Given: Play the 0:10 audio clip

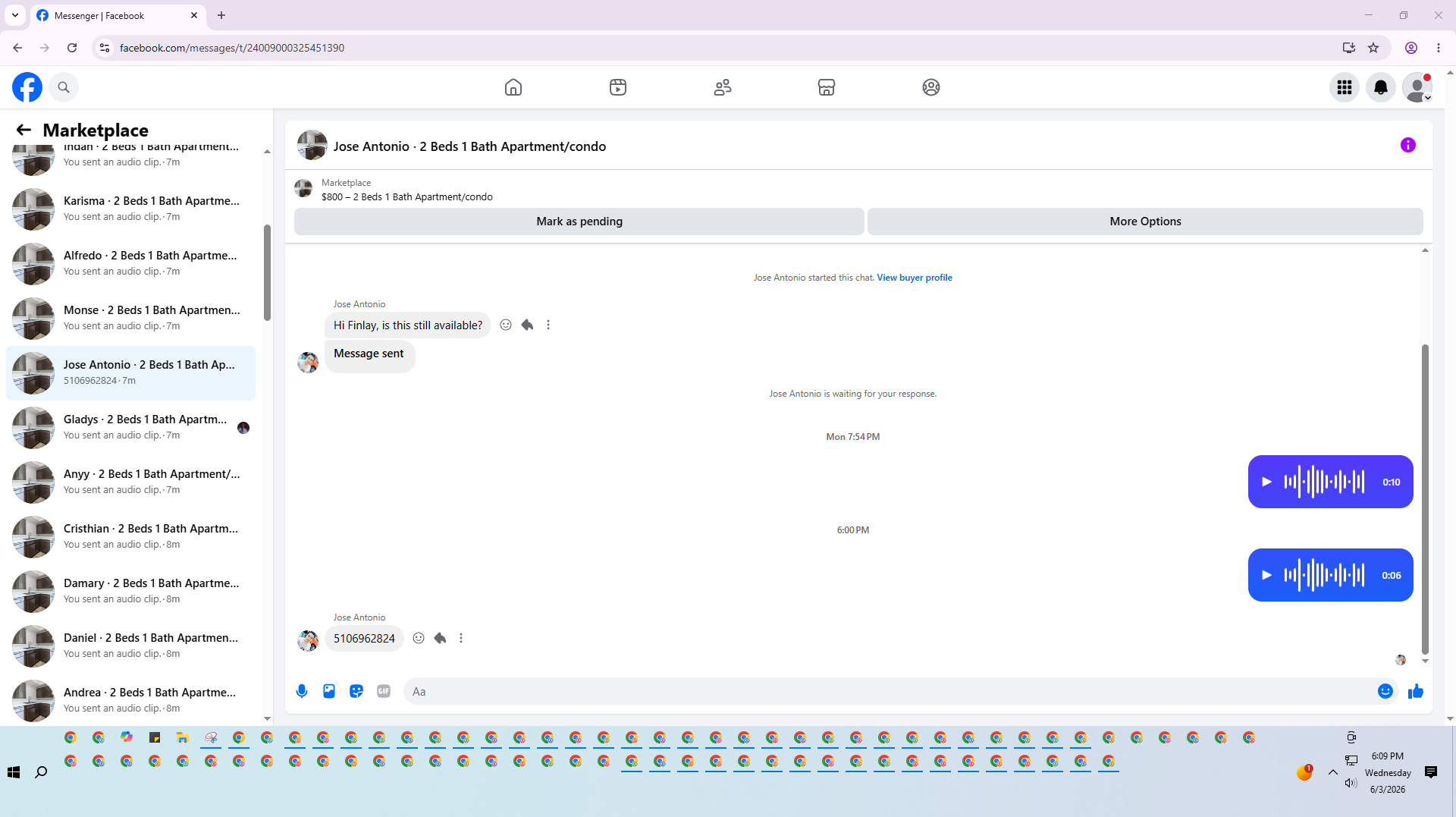Looking at the screenshot, I should [x=1266, y=482].
